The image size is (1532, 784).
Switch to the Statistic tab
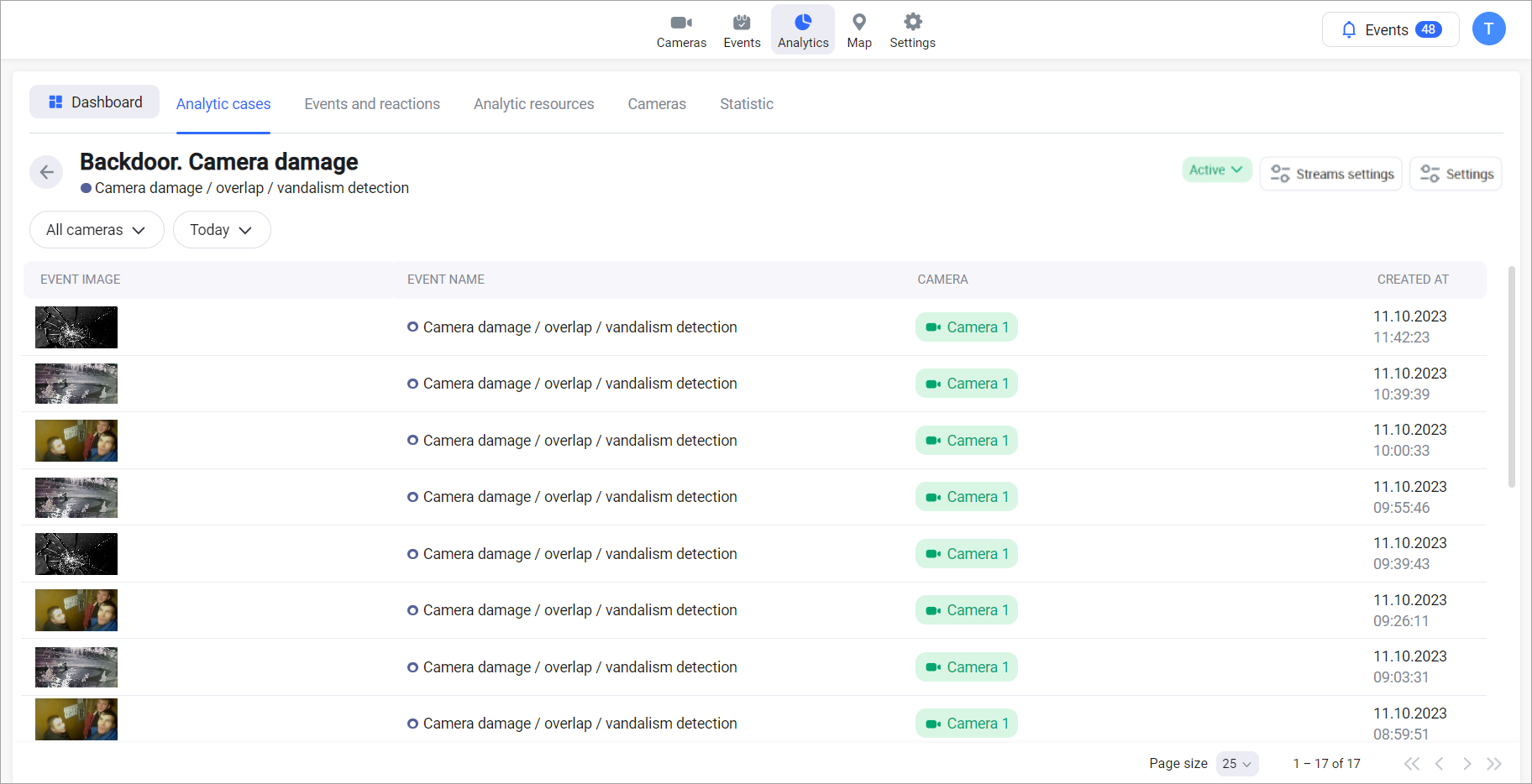pos(747,104)
